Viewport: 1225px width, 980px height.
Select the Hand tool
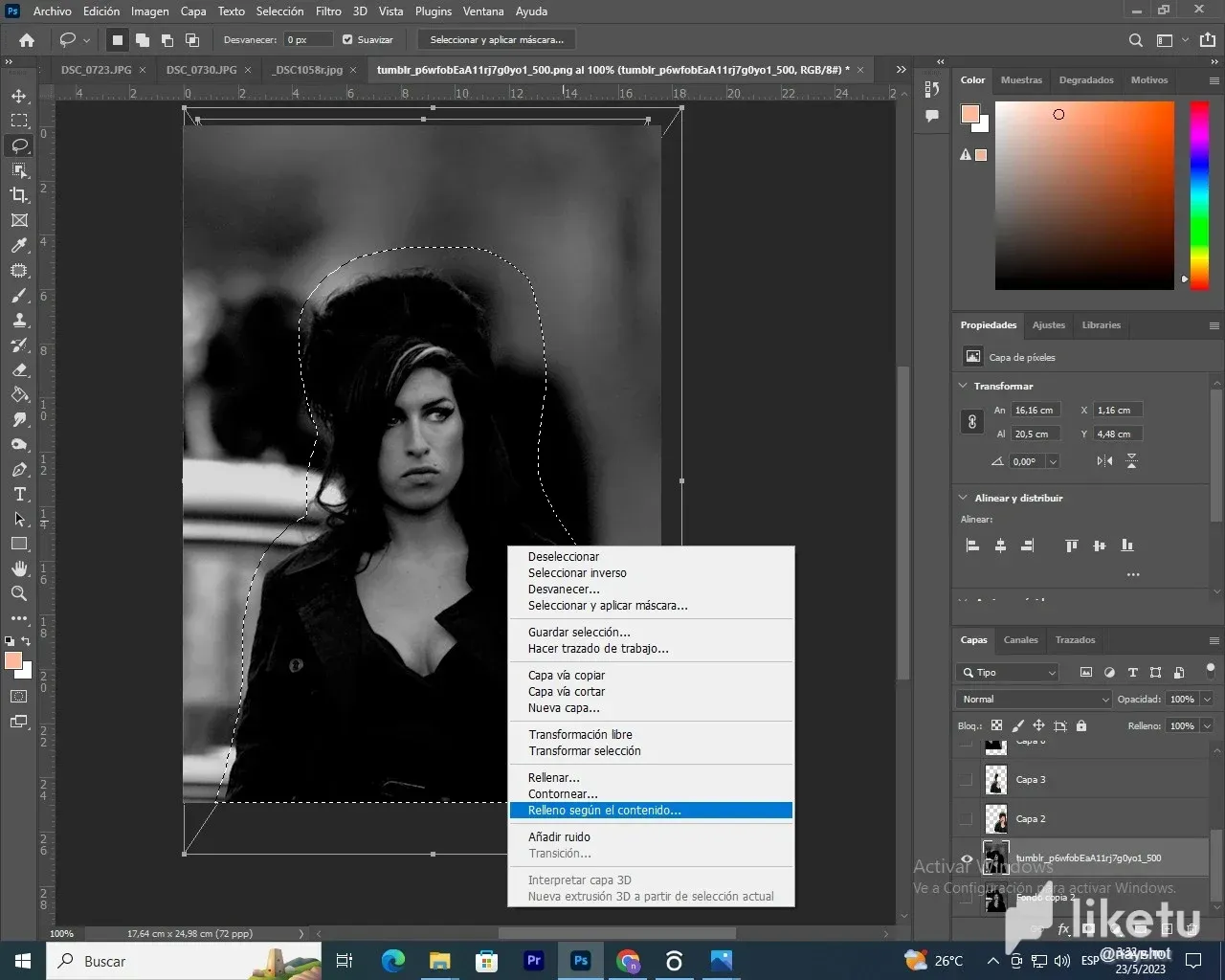19,568
